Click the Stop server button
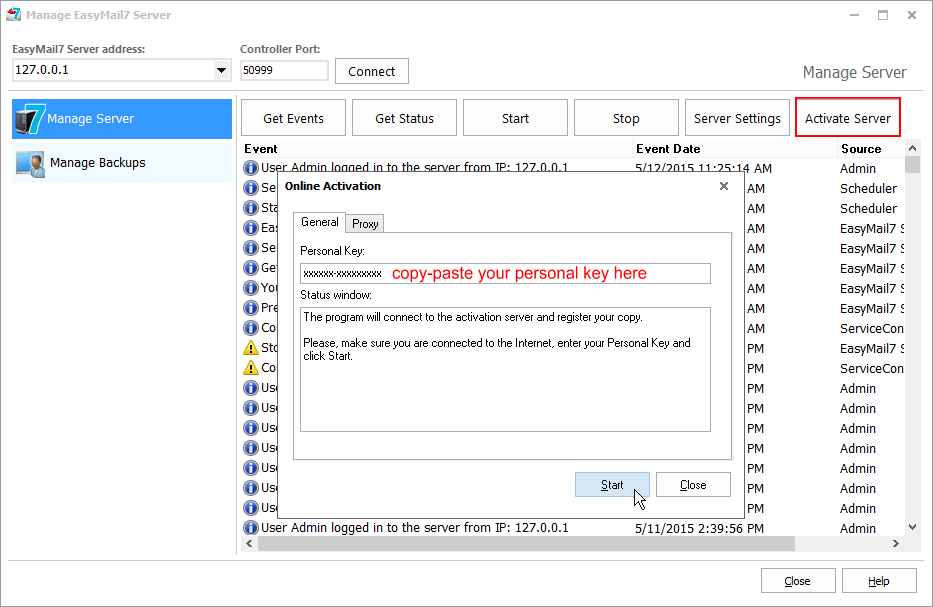The image size is (933, 607). pos(626,118)
